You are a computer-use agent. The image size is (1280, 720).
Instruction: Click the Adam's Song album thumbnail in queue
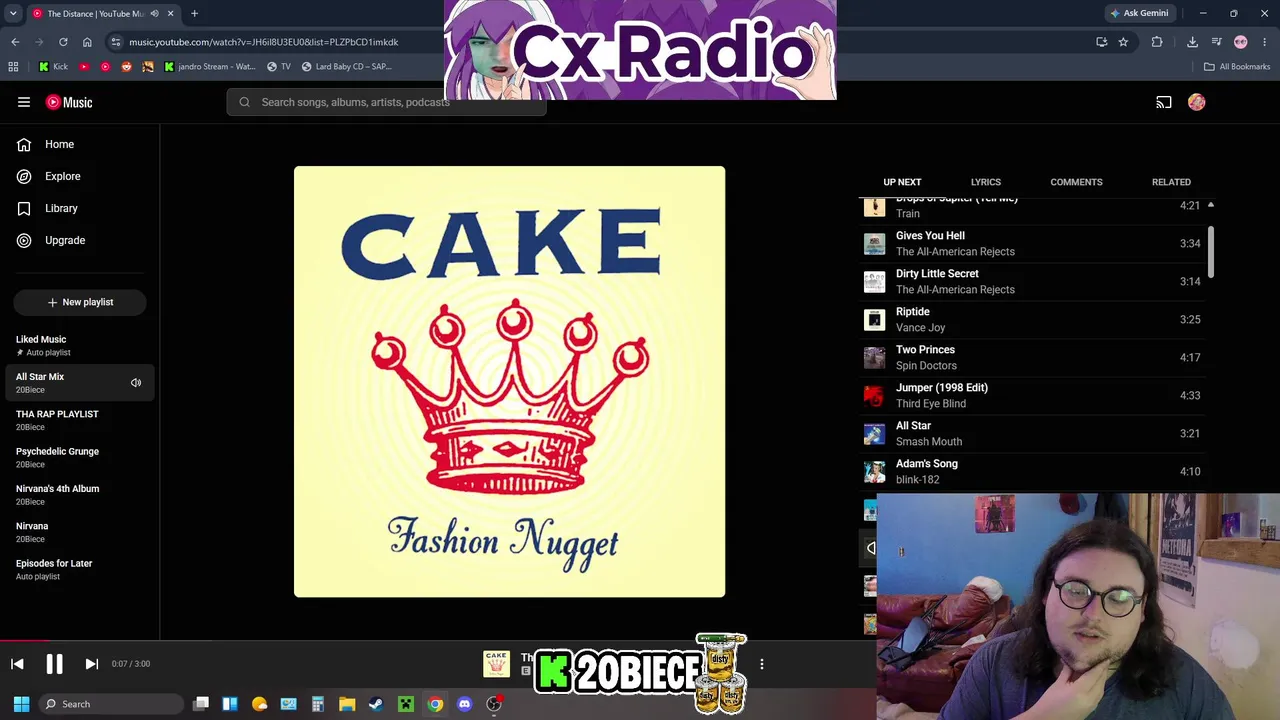pos(875,471)
